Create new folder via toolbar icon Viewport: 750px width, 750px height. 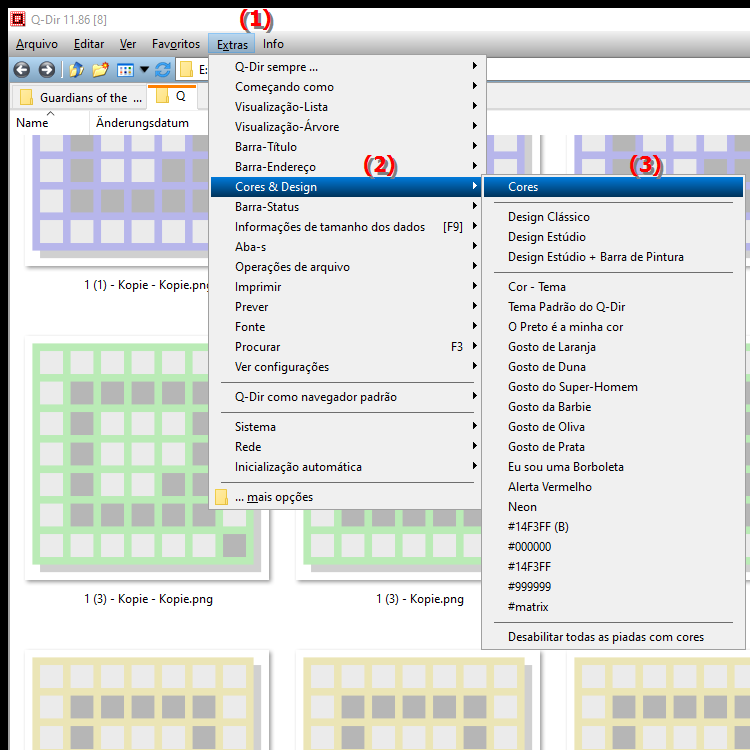(x=100, y=70)
